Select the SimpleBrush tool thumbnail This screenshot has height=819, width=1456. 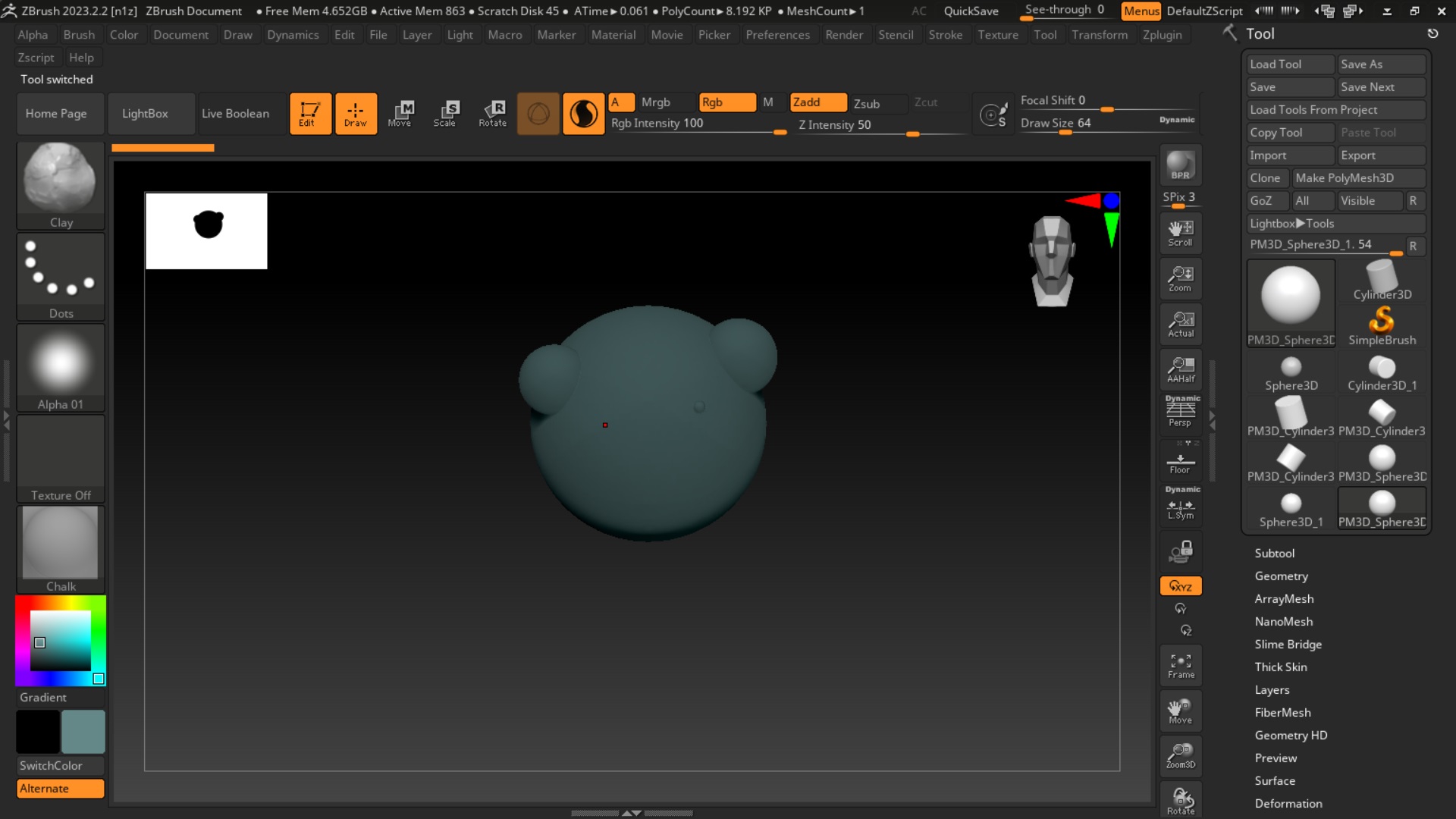(x=1381, y=325)
